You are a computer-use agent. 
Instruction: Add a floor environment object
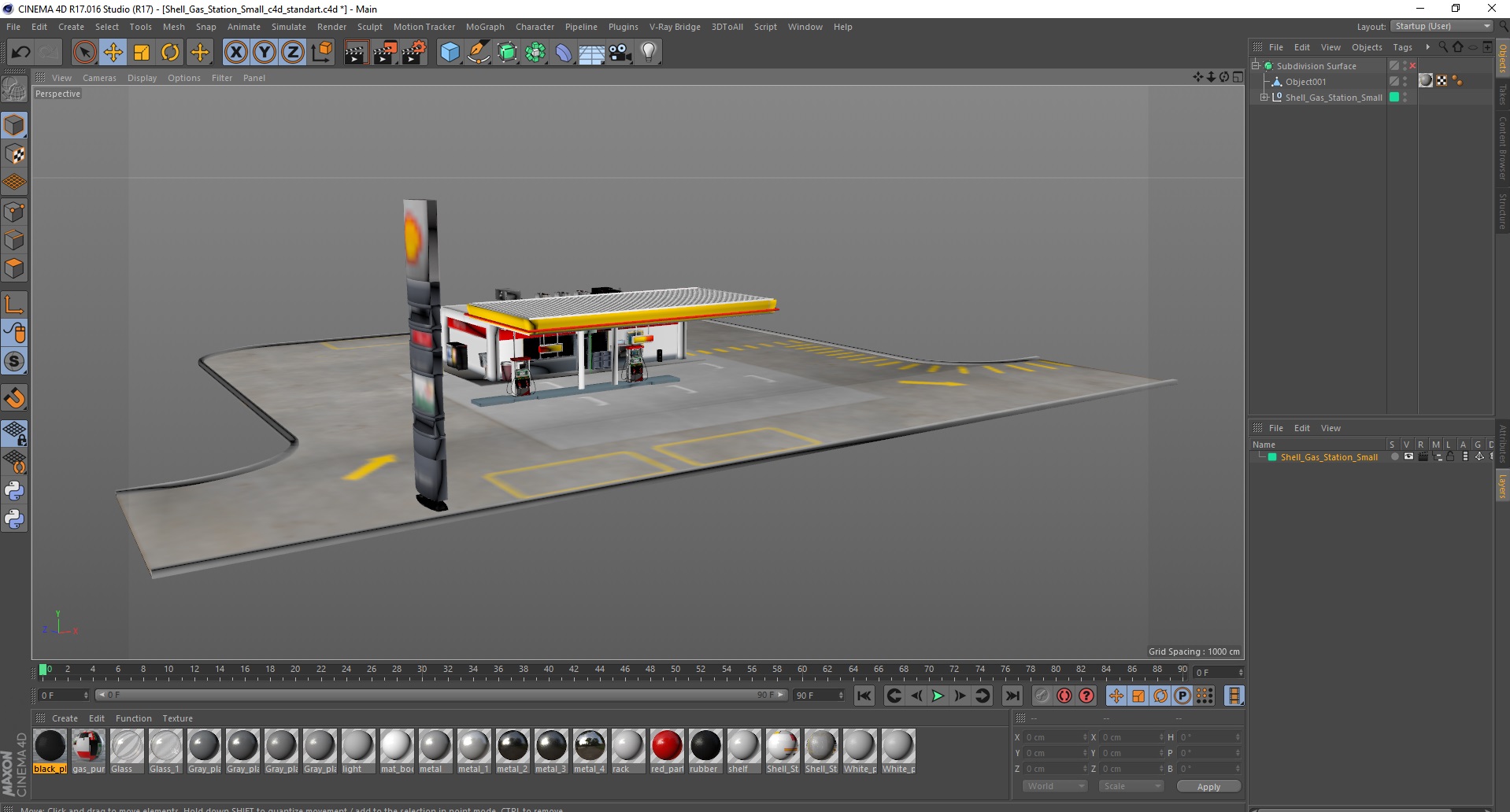591,53
